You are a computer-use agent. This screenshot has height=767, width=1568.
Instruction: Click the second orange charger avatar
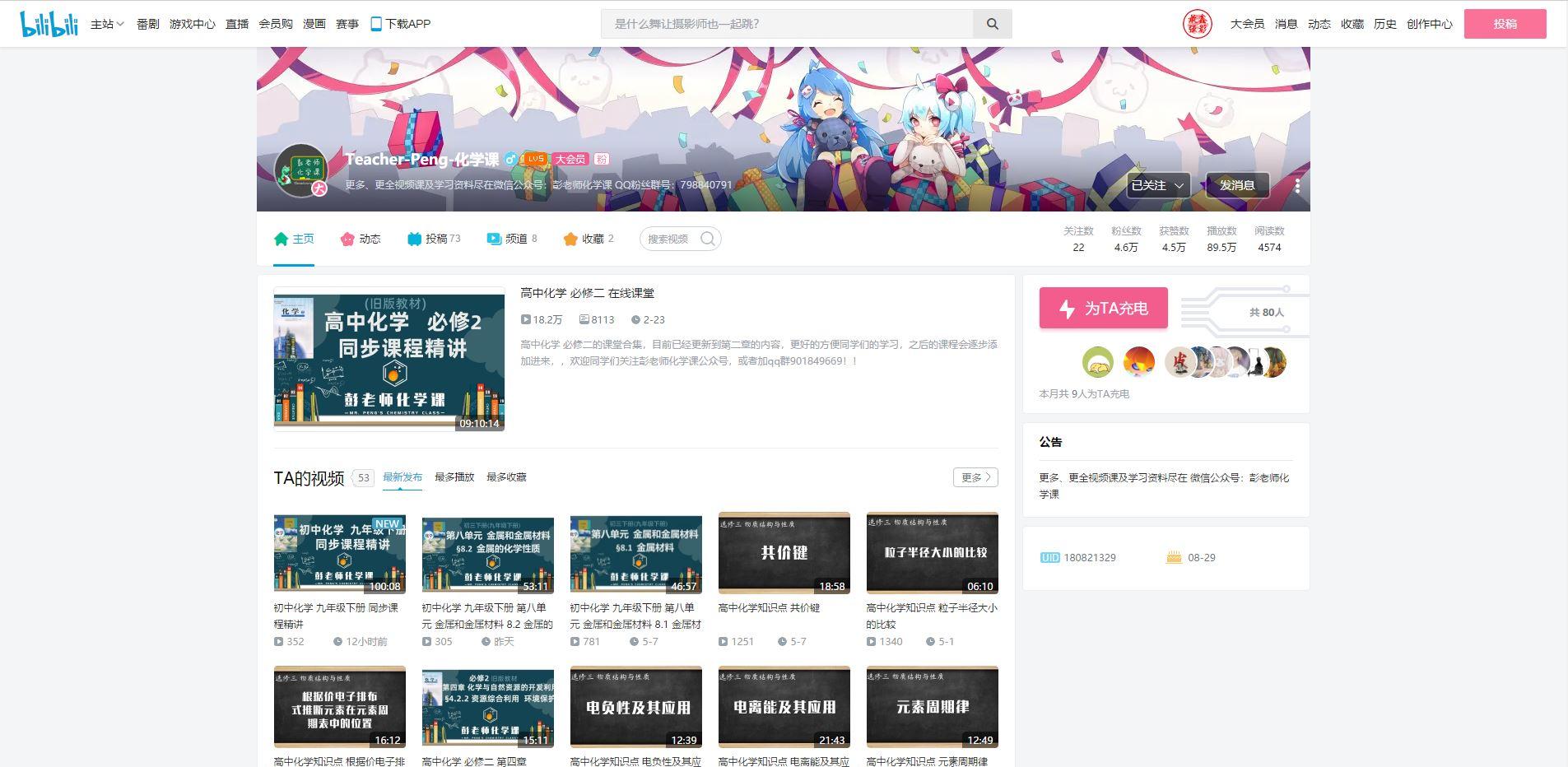pos(1138,361)
